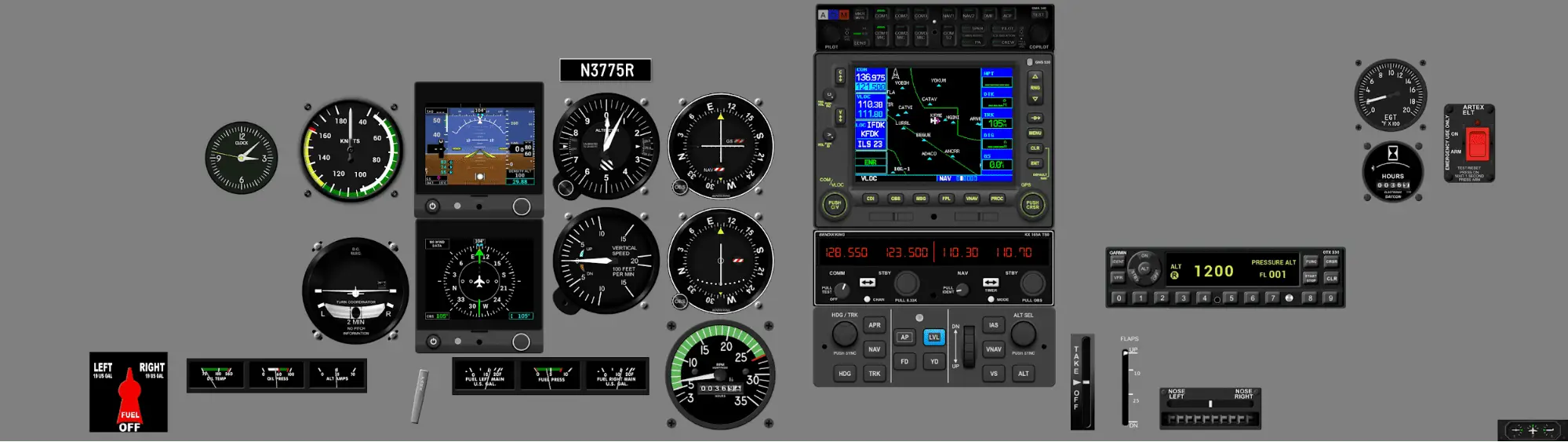
Task: Select the autopilot VS mode
Action: tap(994, 374)
